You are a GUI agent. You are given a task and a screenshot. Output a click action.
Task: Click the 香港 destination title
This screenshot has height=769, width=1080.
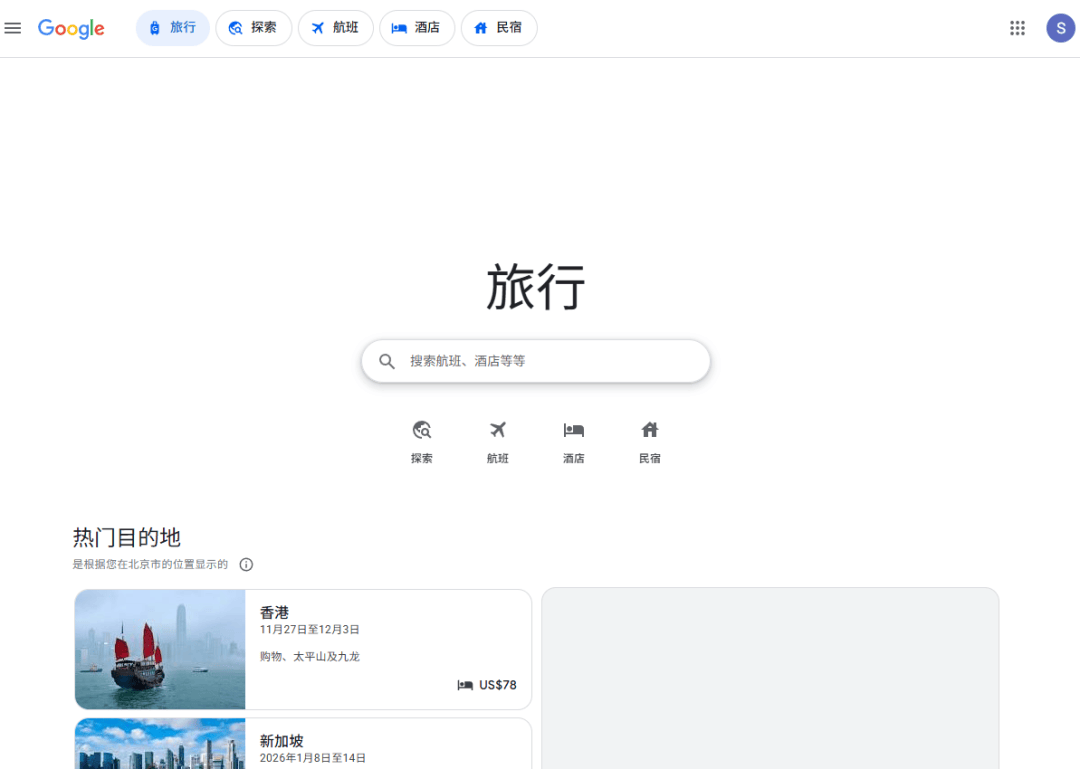pyautogui.click(x=274, y=612)
